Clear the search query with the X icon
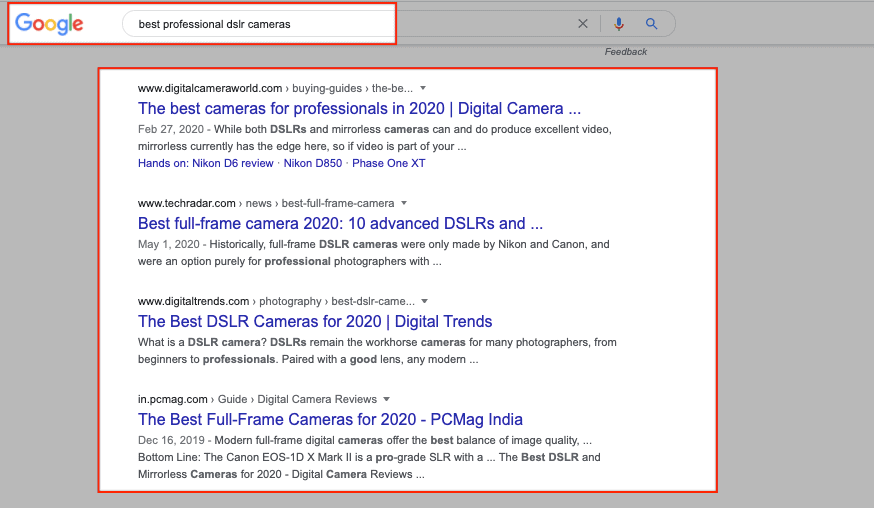The image size is (874, 508). [x=583, y=24]
